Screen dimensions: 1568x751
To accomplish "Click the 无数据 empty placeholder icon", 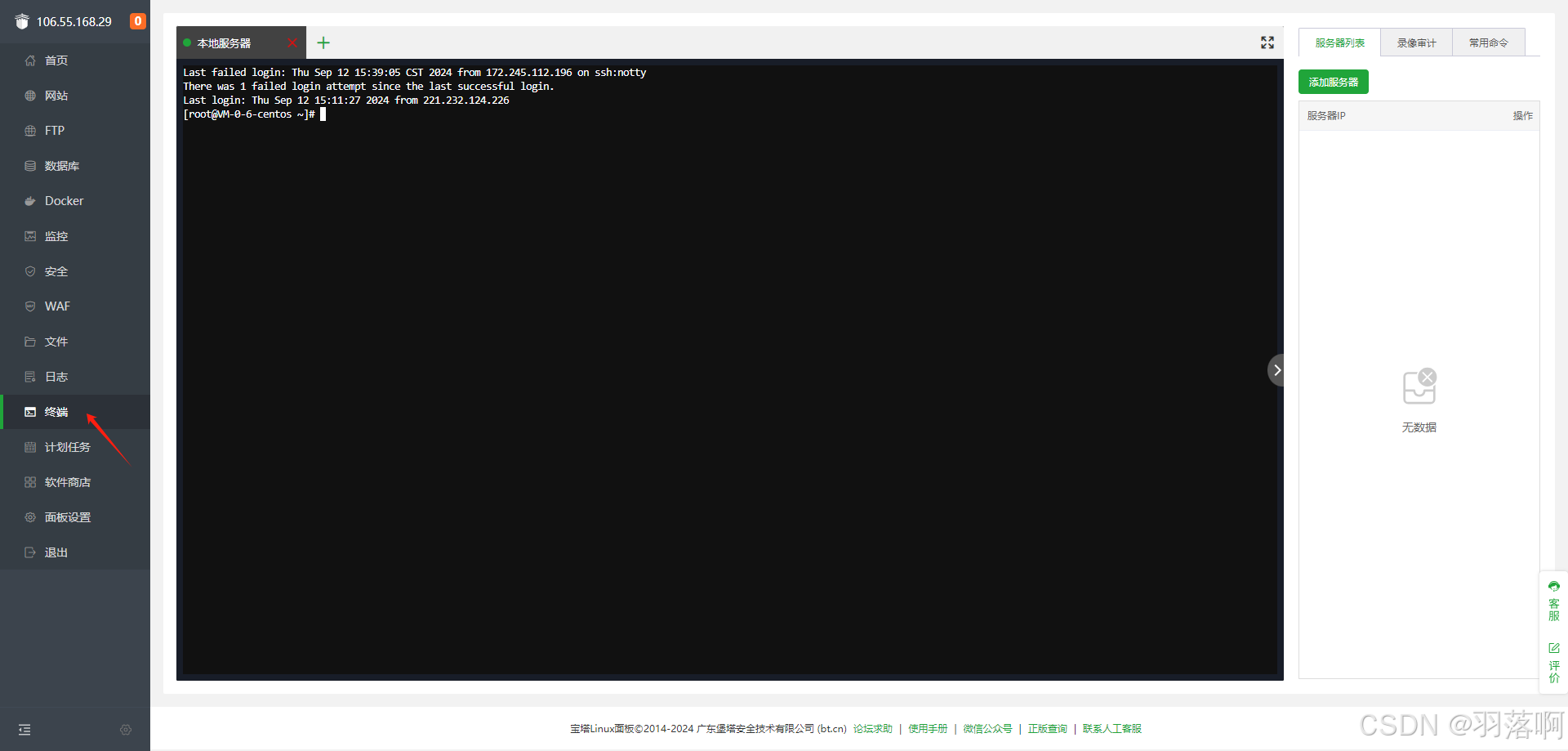I will click(x=1419, y=387).
